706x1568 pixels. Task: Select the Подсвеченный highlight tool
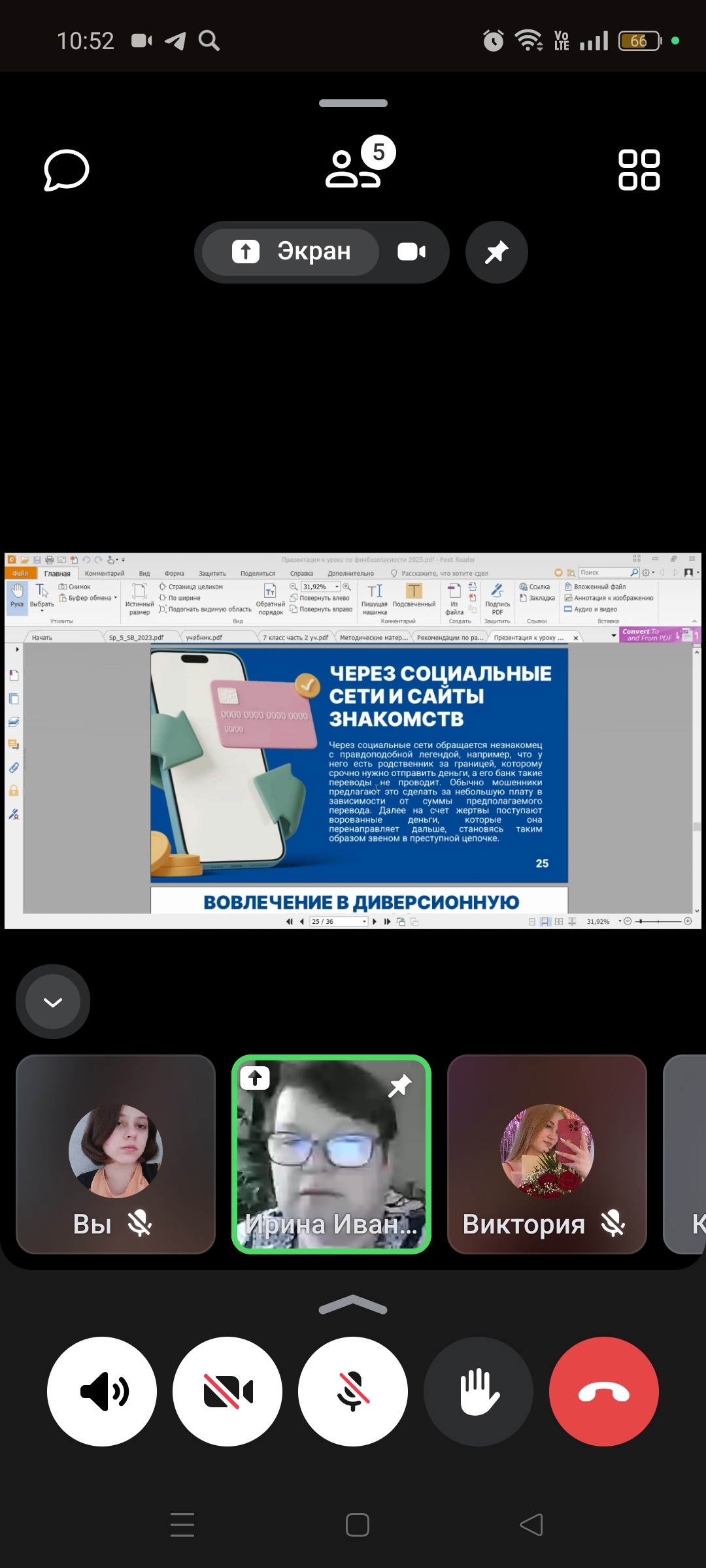point(414,596)
